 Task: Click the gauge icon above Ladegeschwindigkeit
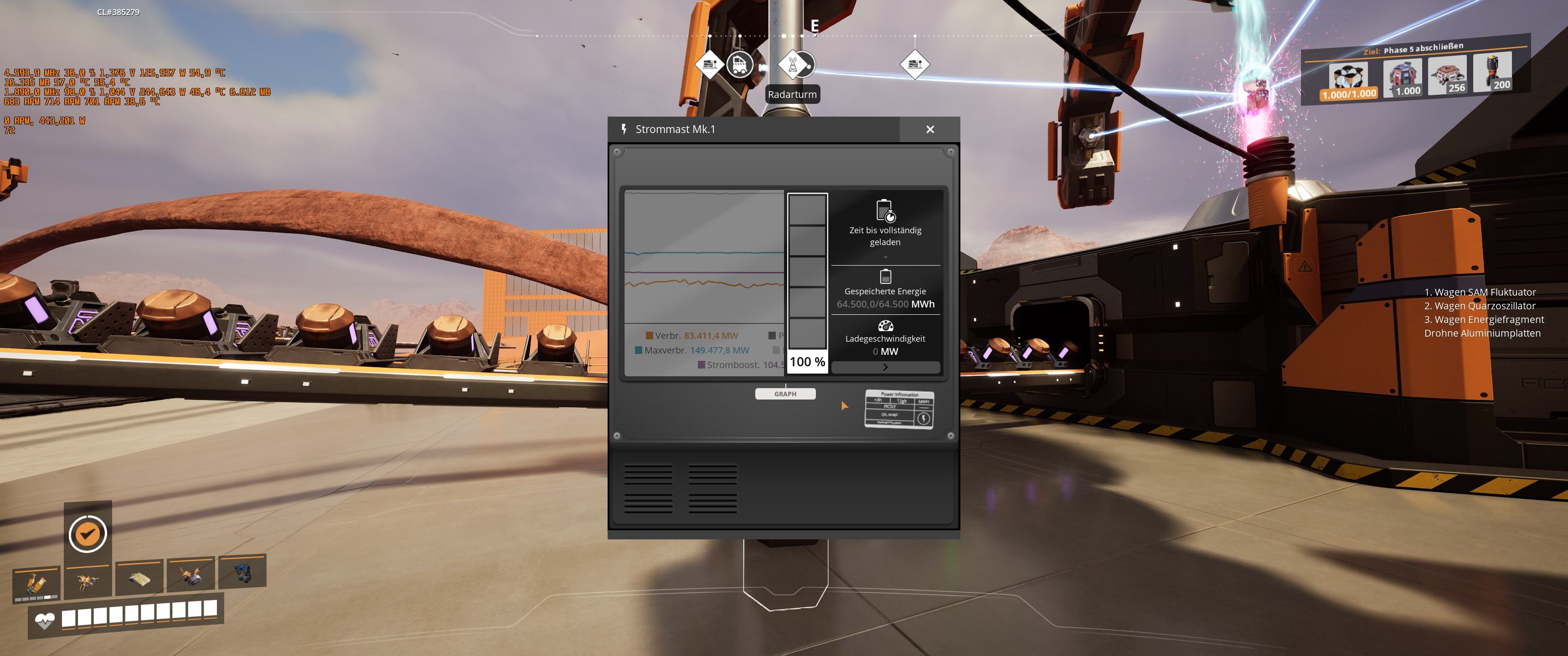(x=885, y=326)
